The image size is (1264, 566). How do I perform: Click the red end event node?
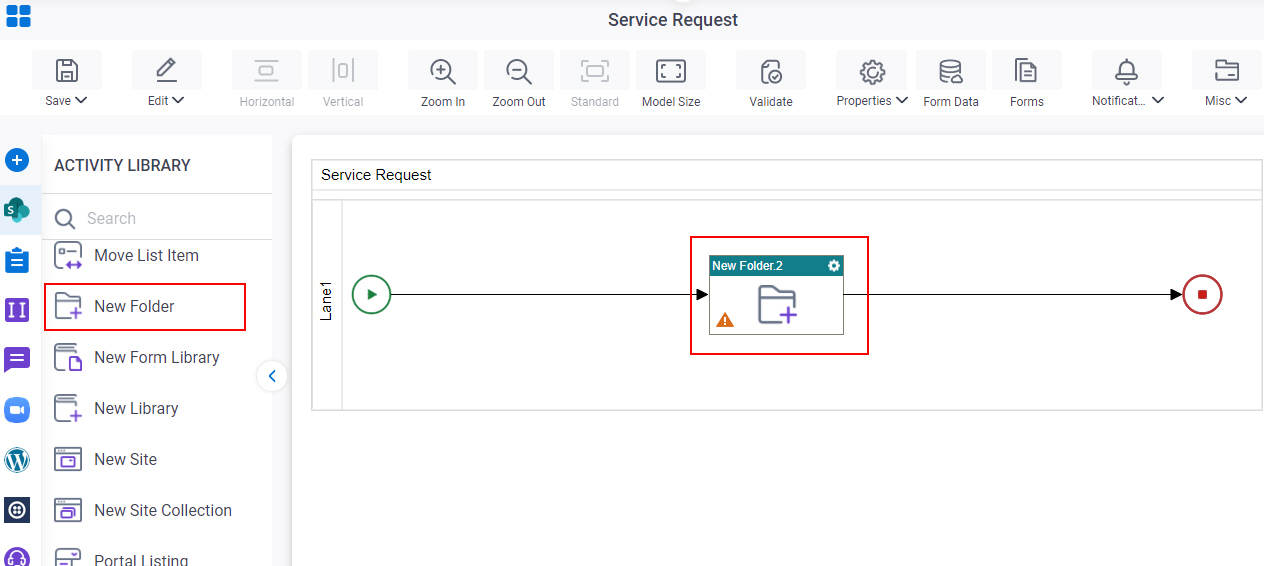point(1202,294)
